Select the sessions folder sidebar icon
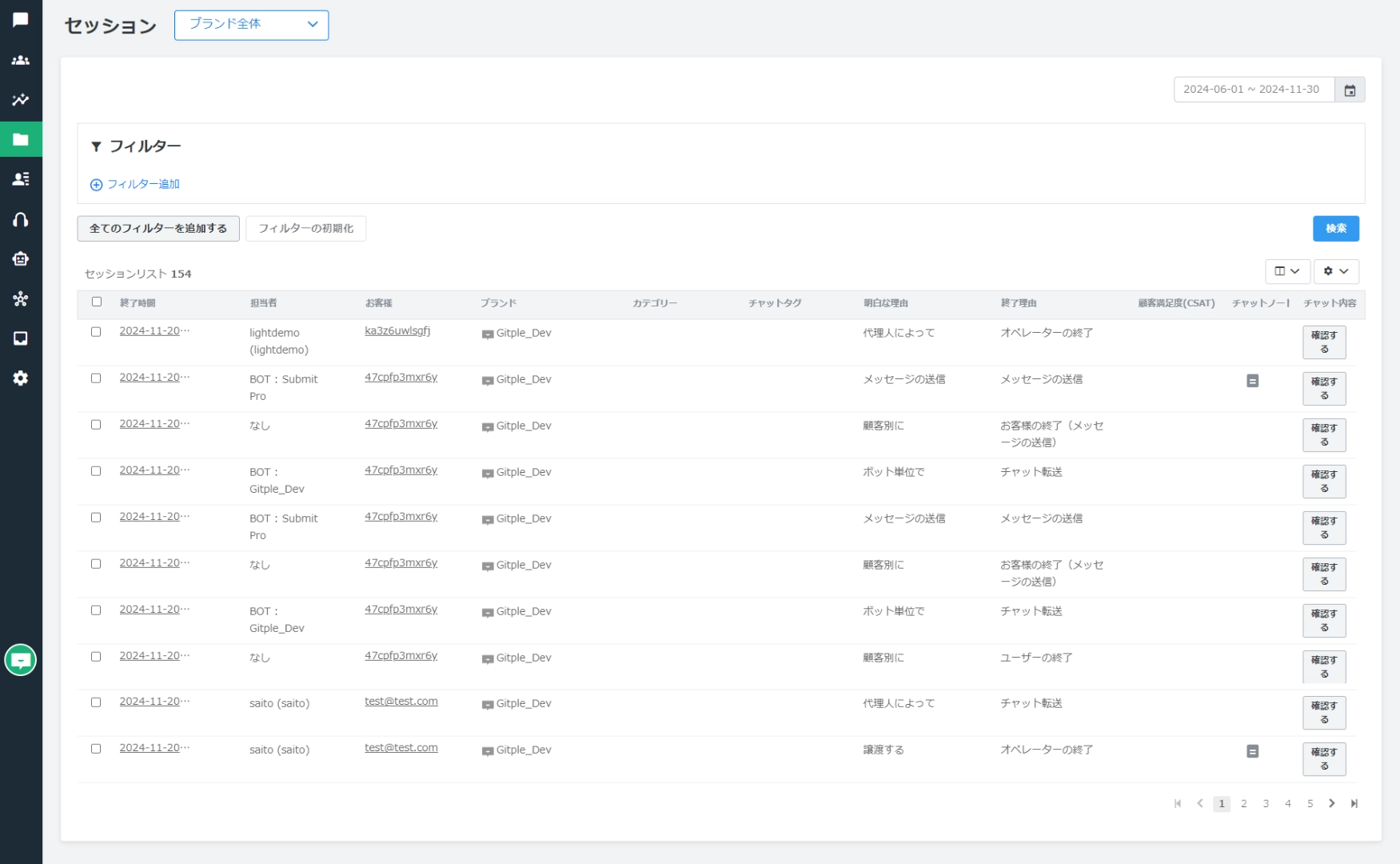The width and height of the screenshot is (1400, 864). (21, 140)
